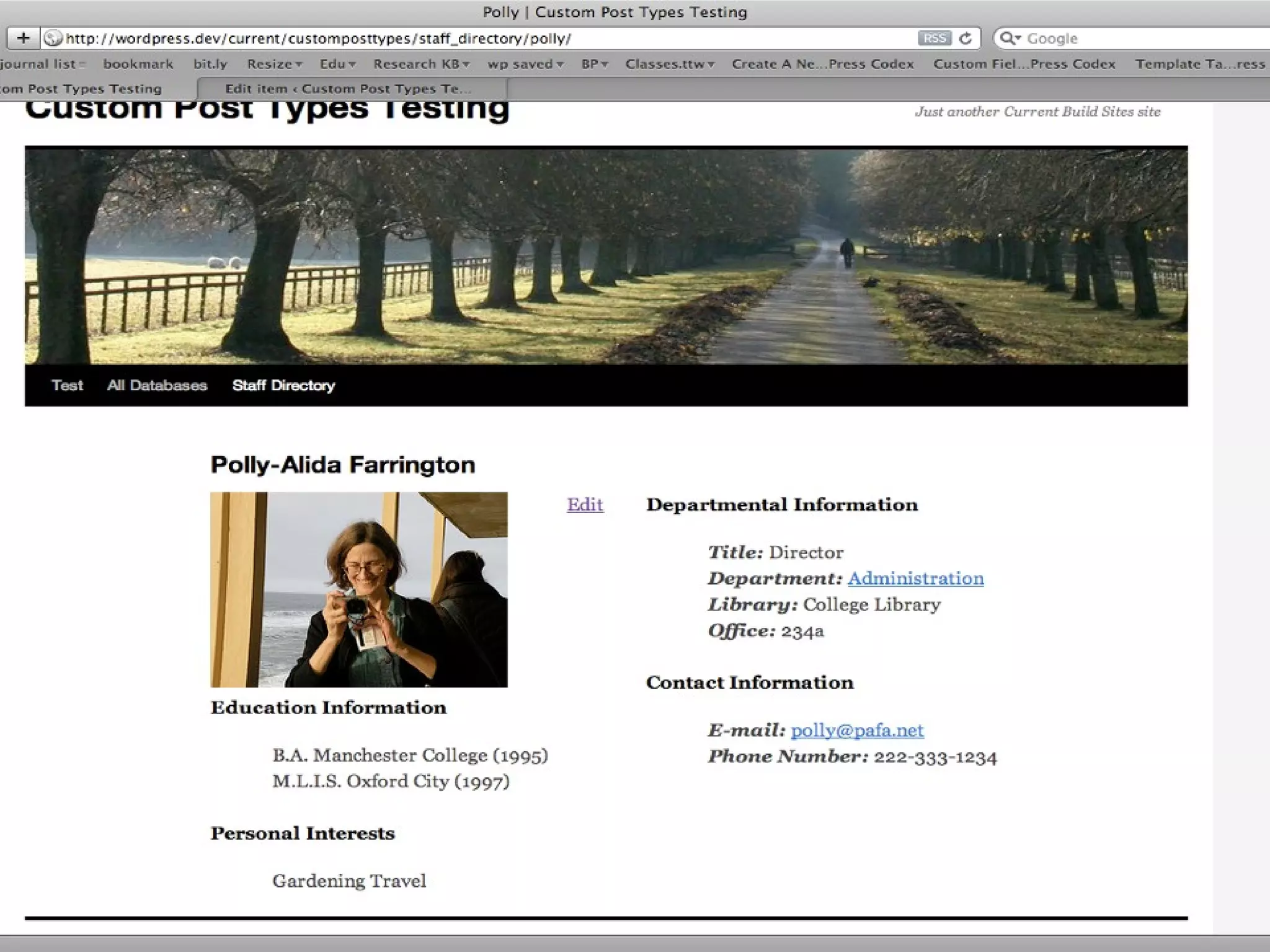Screen dimensions: 1270x952
Task: Click the Test navigation item
Action: tap(67, 386)
